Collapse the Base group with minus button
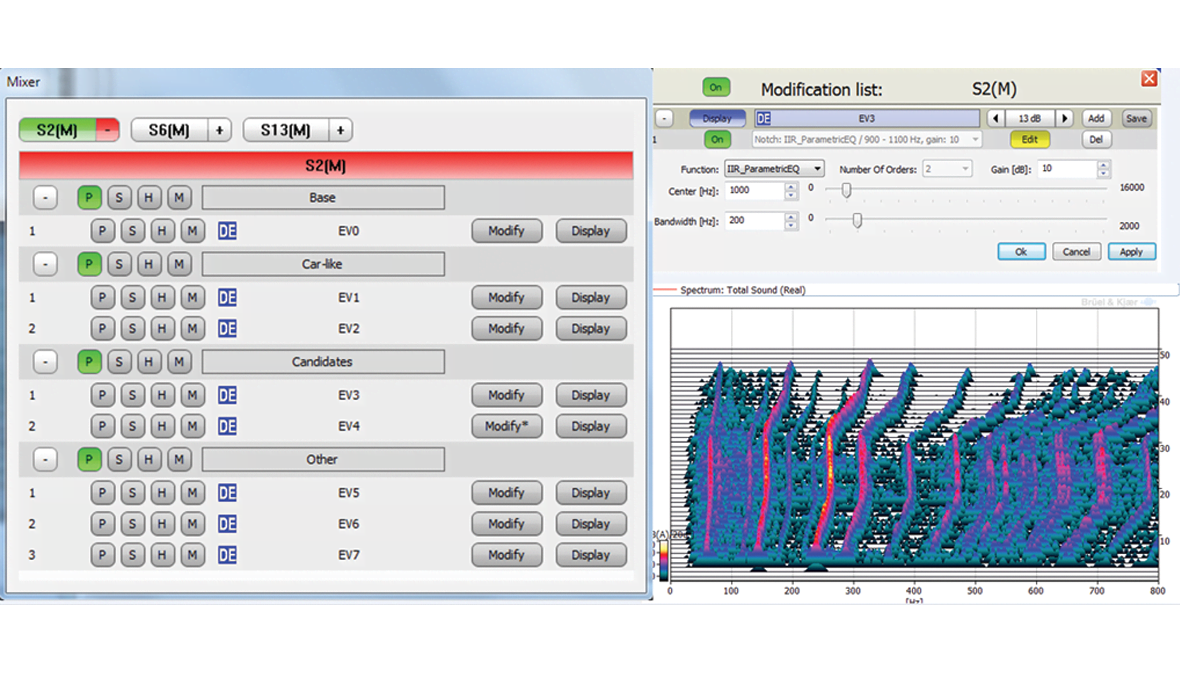 click(45, 198)
